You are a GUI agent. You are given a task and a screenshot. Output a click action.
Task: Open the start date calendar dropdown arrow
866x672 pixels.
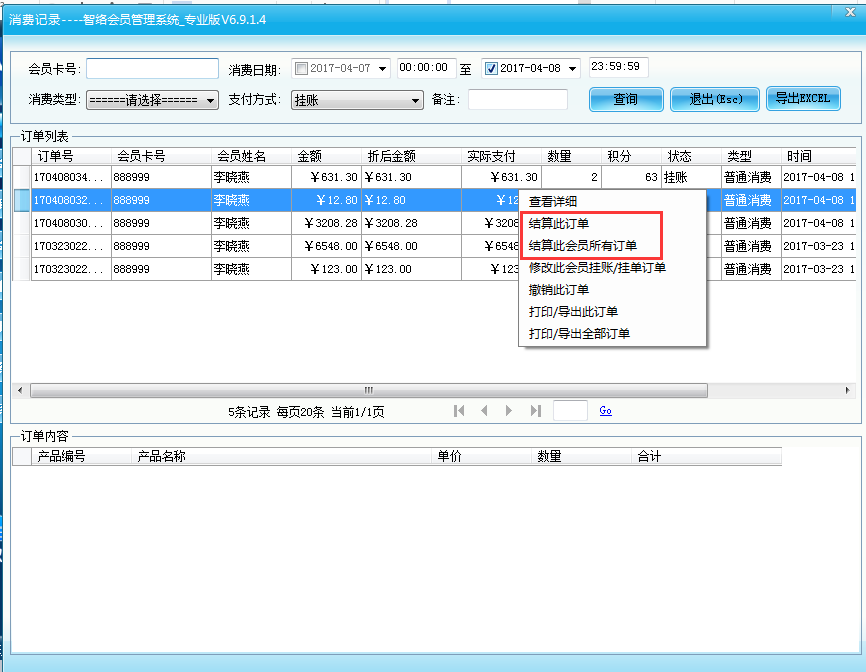pyautogui.click(x=383, y=69)
